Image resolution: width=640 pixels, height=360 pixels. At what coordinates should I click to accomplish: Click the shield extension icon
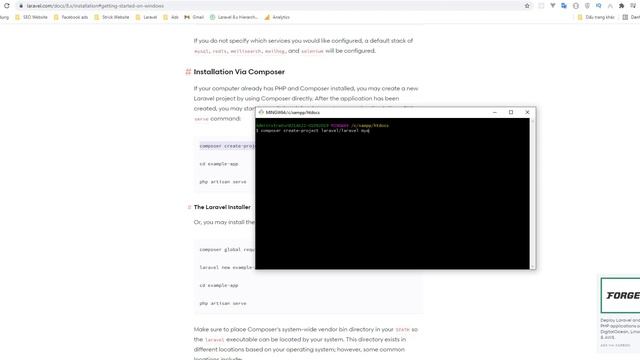(x=587, y=6)
